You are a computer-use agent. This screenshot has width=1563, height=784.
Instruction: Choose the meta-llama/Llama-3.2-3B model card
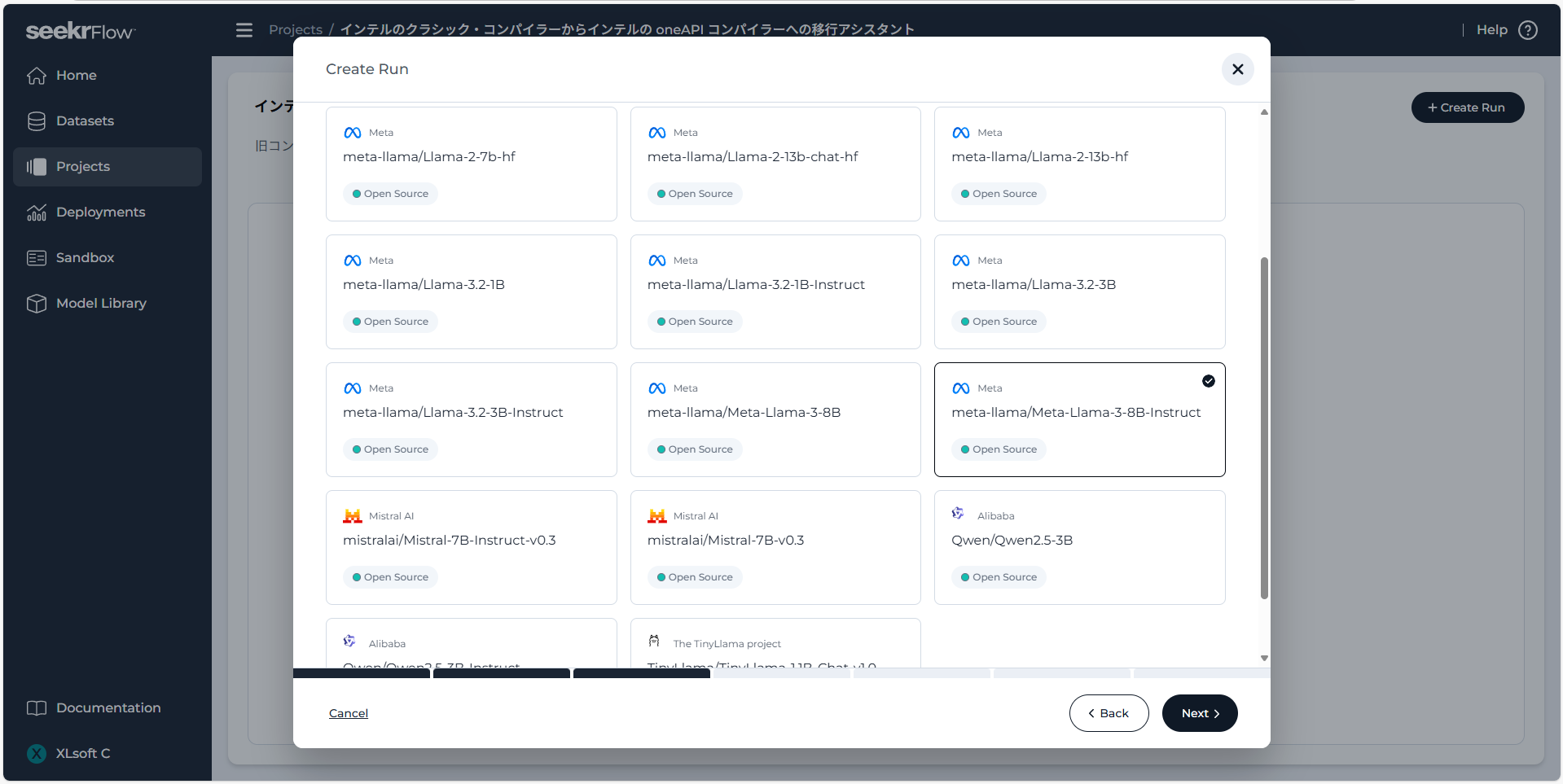click(1079, 292)
